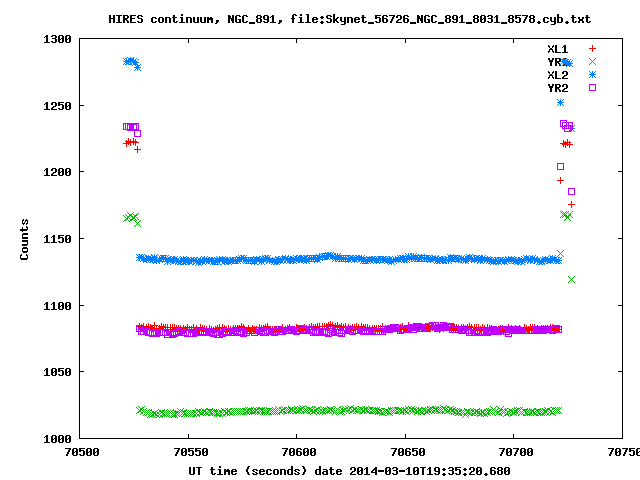This screenshot has width=640, height=480.
Task: Click the purple square marker beside YR2
Action: point(592,87)
